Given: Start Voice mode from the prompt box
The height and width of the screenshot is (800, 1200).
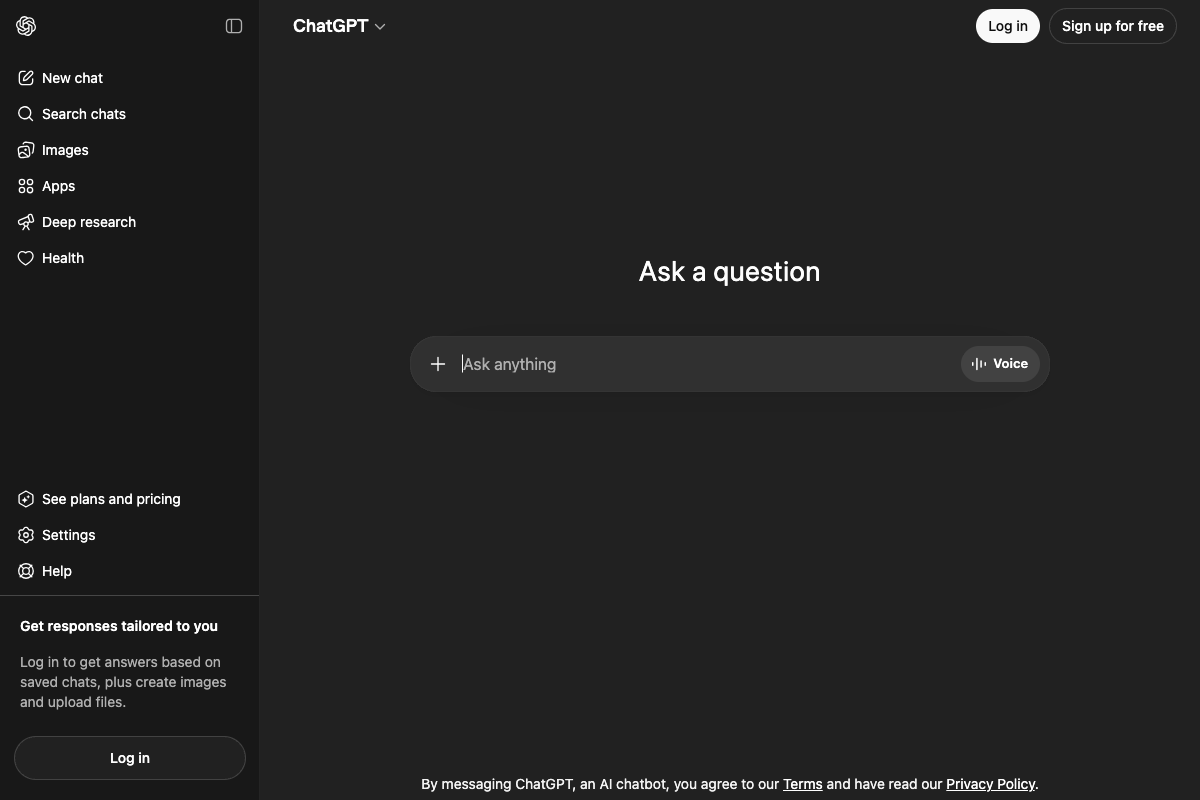Looking at the screenshot, I should point(1000,364).
